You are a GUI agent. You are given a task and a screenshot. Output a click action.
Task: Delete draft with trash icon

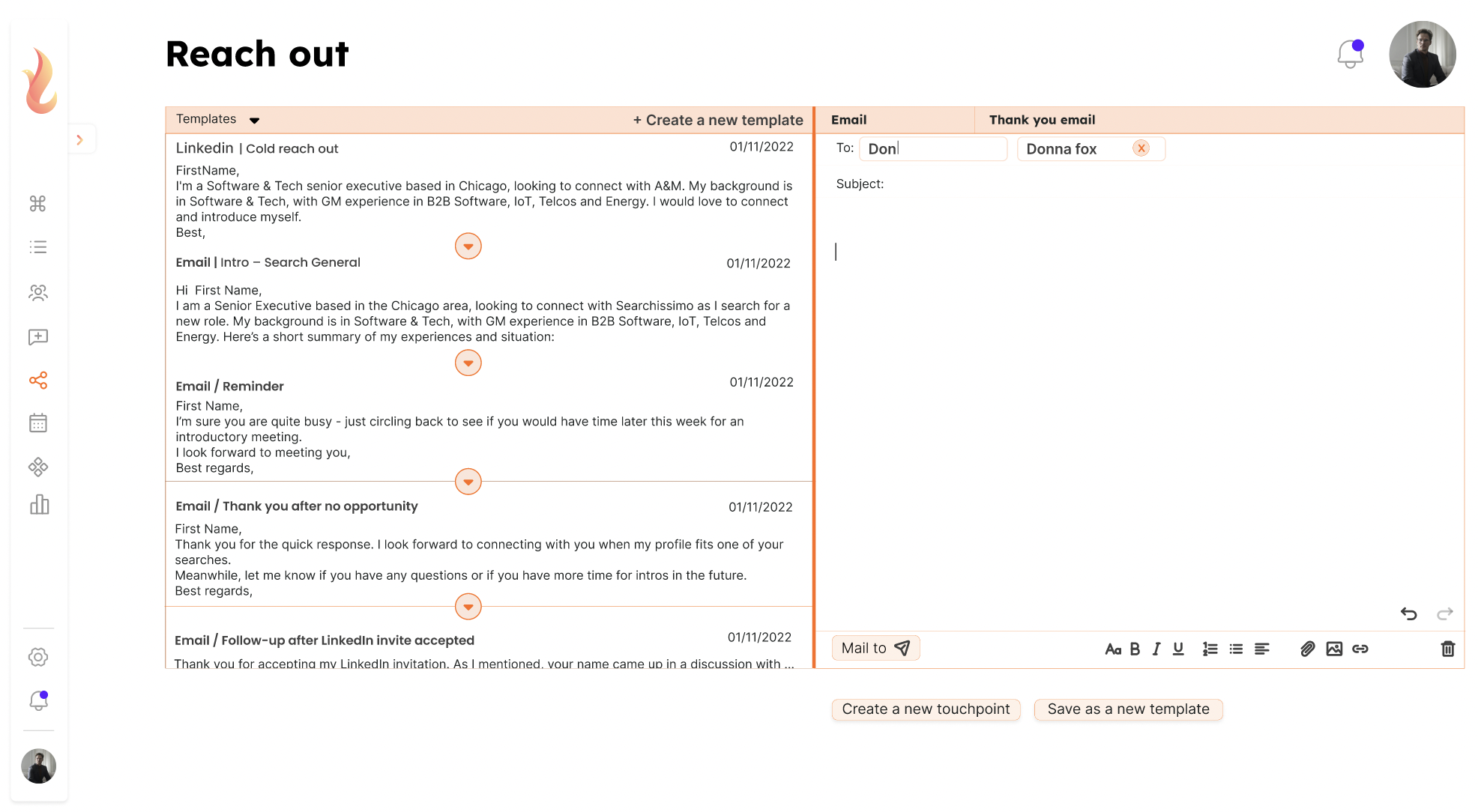coord(1448,649)
